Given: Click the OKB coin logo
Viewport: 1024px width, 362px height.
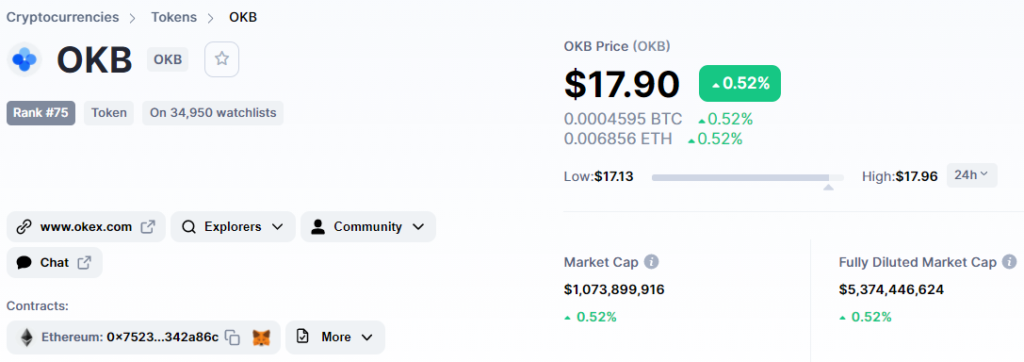Looking at the screenshot, I should [25, 59].
